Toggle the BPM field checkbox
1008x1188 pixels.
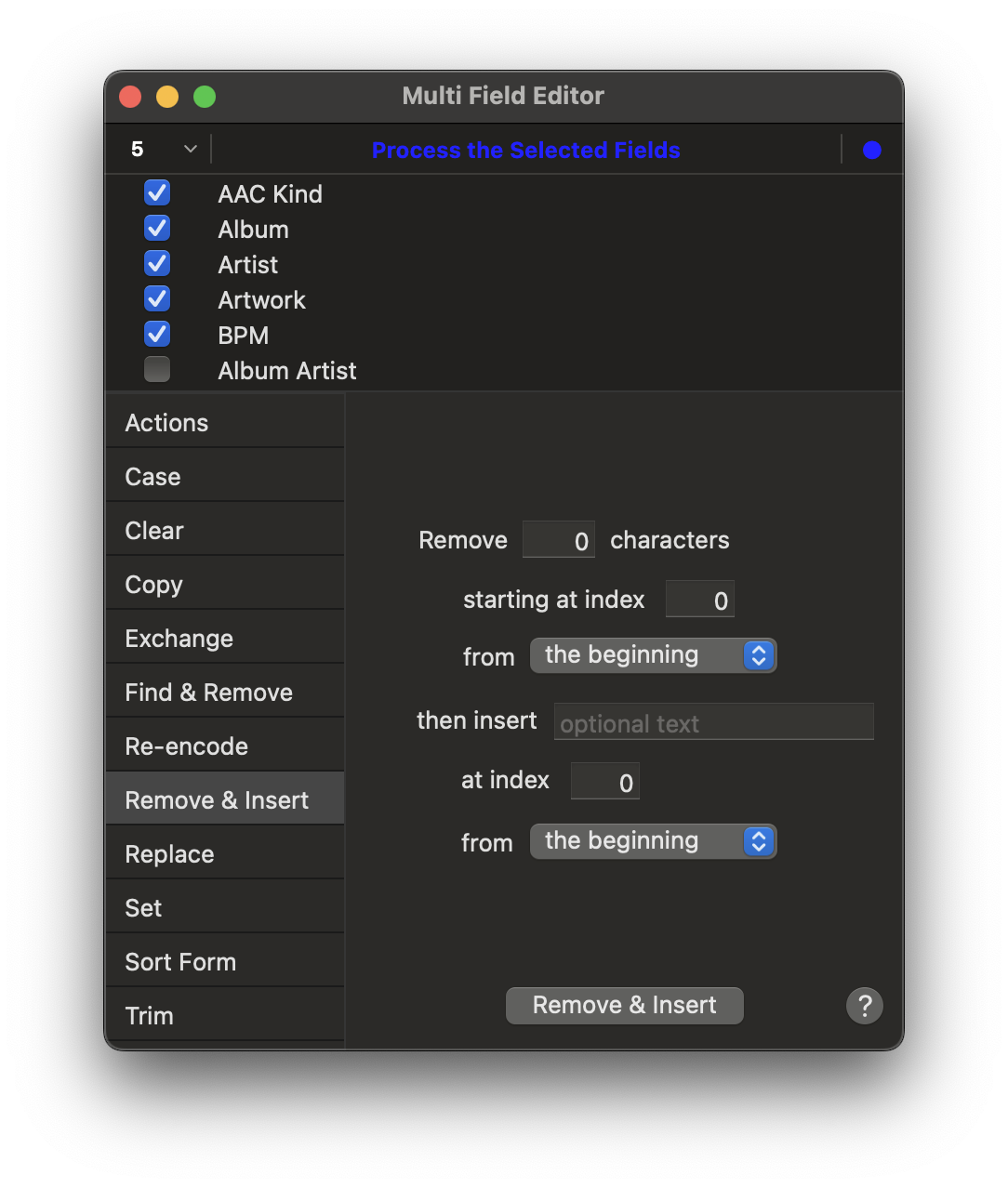pyautogui.click(x=157, y=335)
